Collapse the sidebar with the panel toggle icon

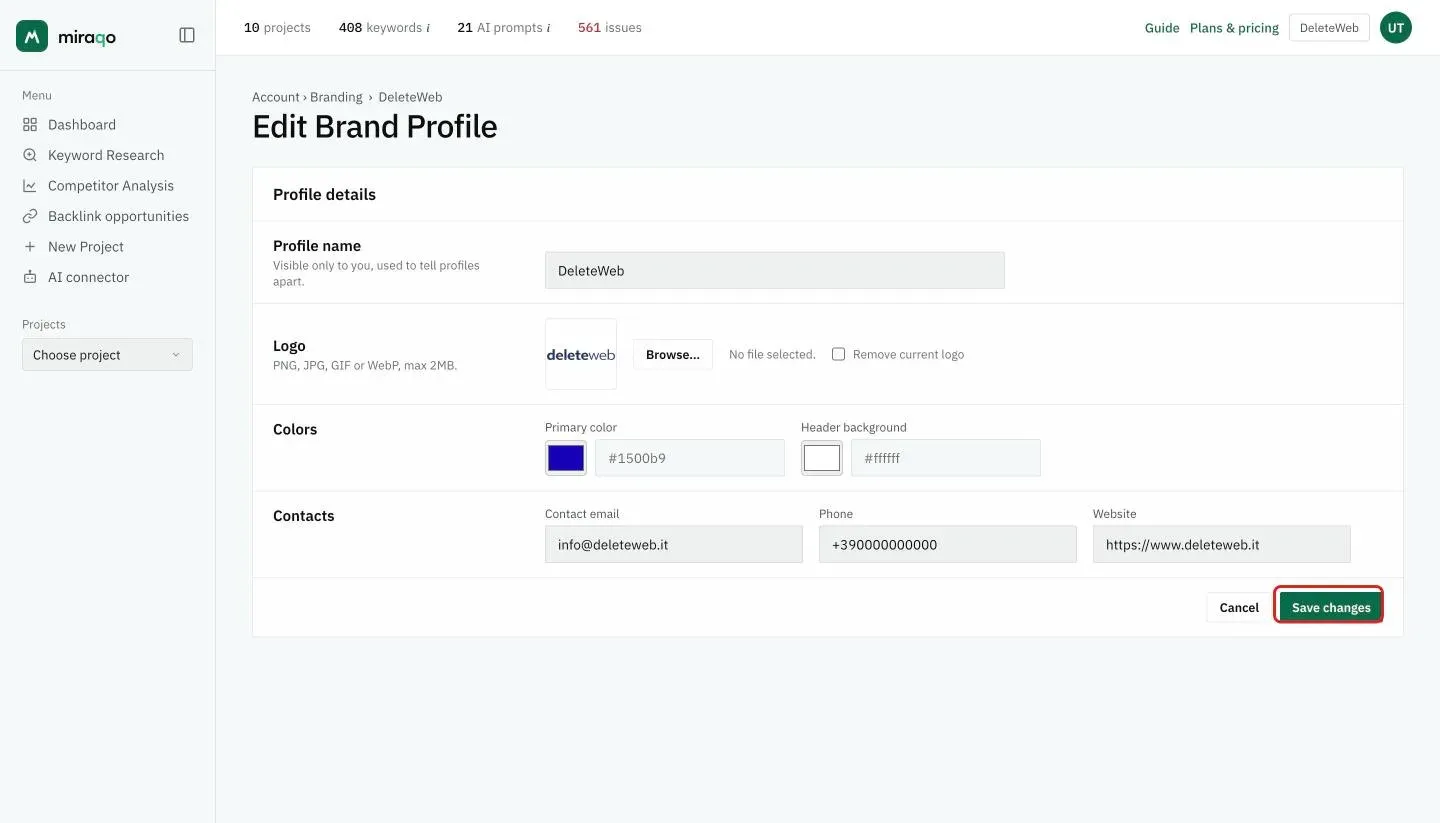(x=187, y=35)
